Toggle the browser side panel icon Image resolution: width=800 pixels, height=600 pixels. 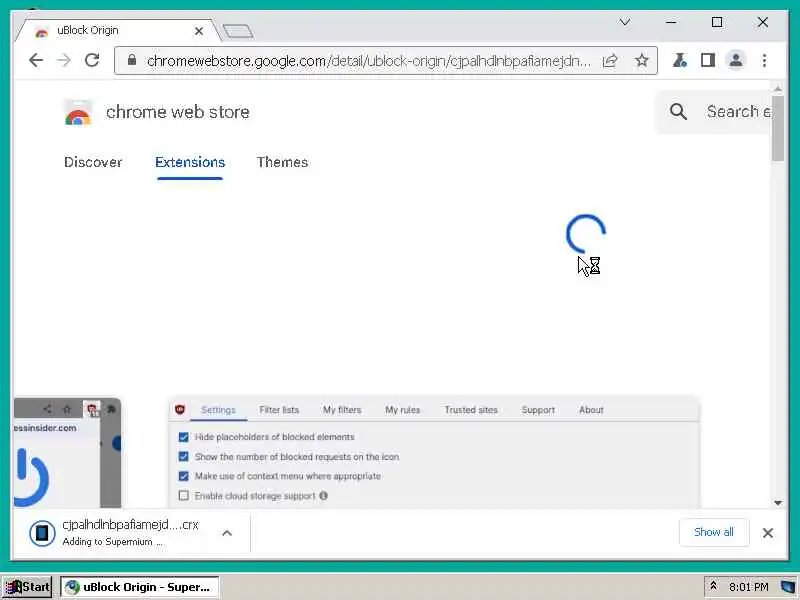tap(707, 61)
